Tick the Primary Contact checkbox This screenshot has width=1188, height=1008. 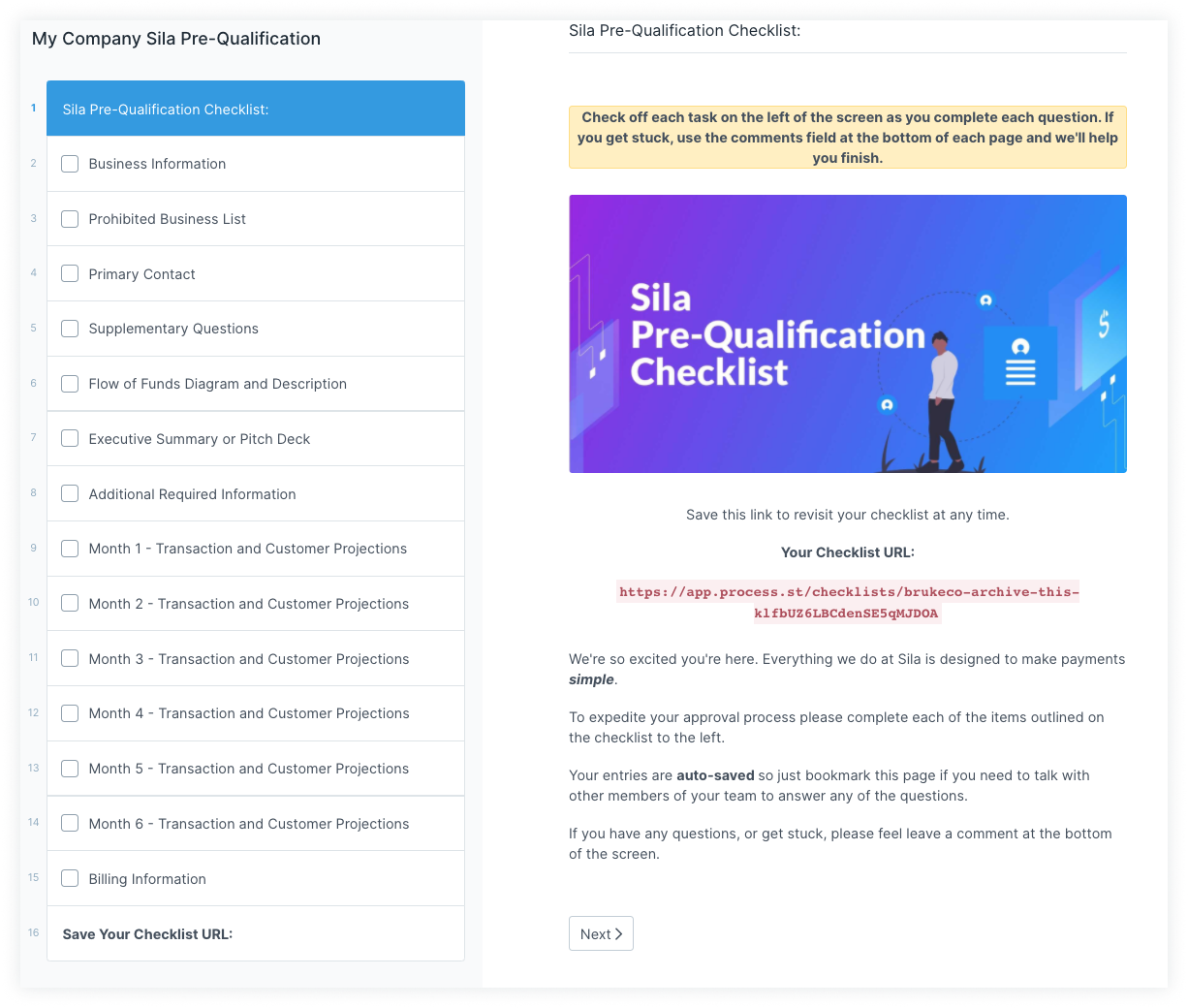point(70,273)
